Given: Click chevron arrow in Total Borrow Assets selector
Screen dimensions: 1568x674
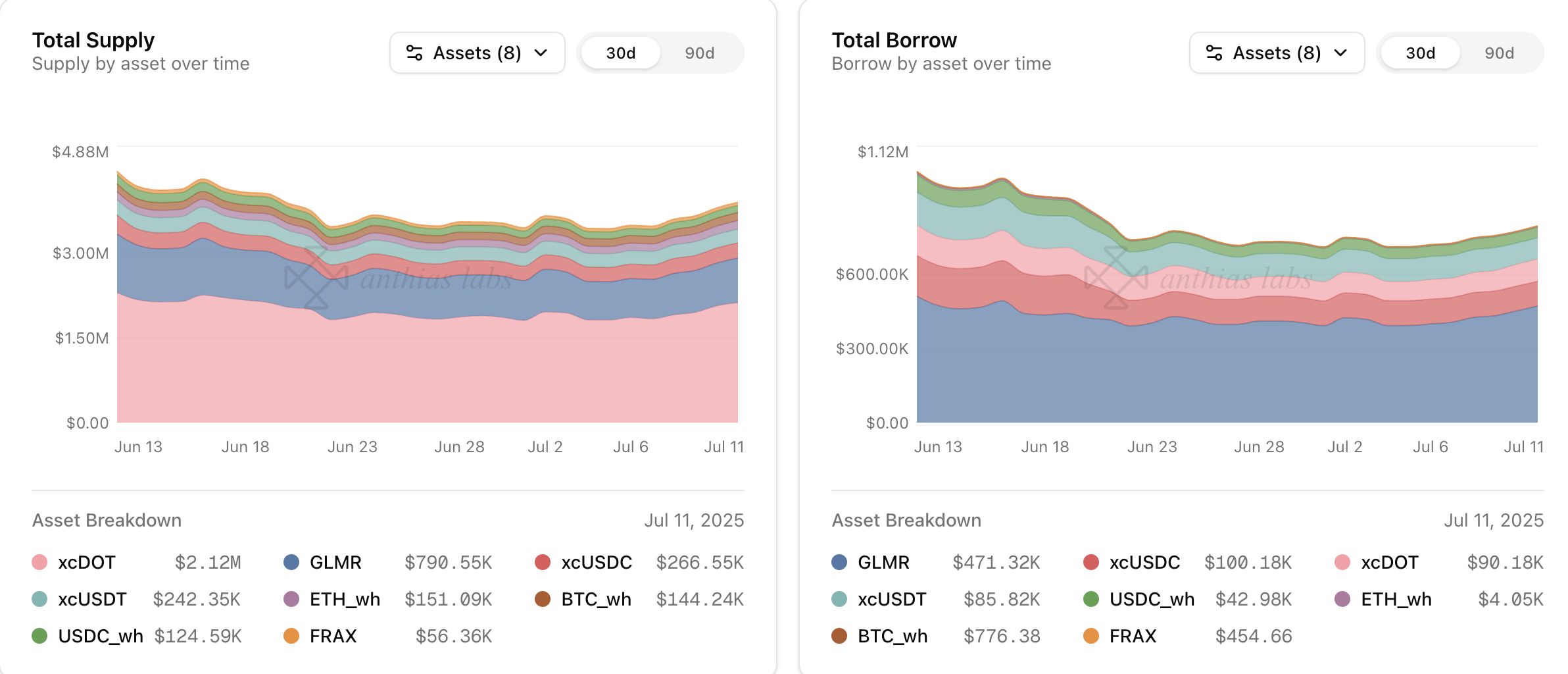Looking at the screenshot, I should [1341, 53].
